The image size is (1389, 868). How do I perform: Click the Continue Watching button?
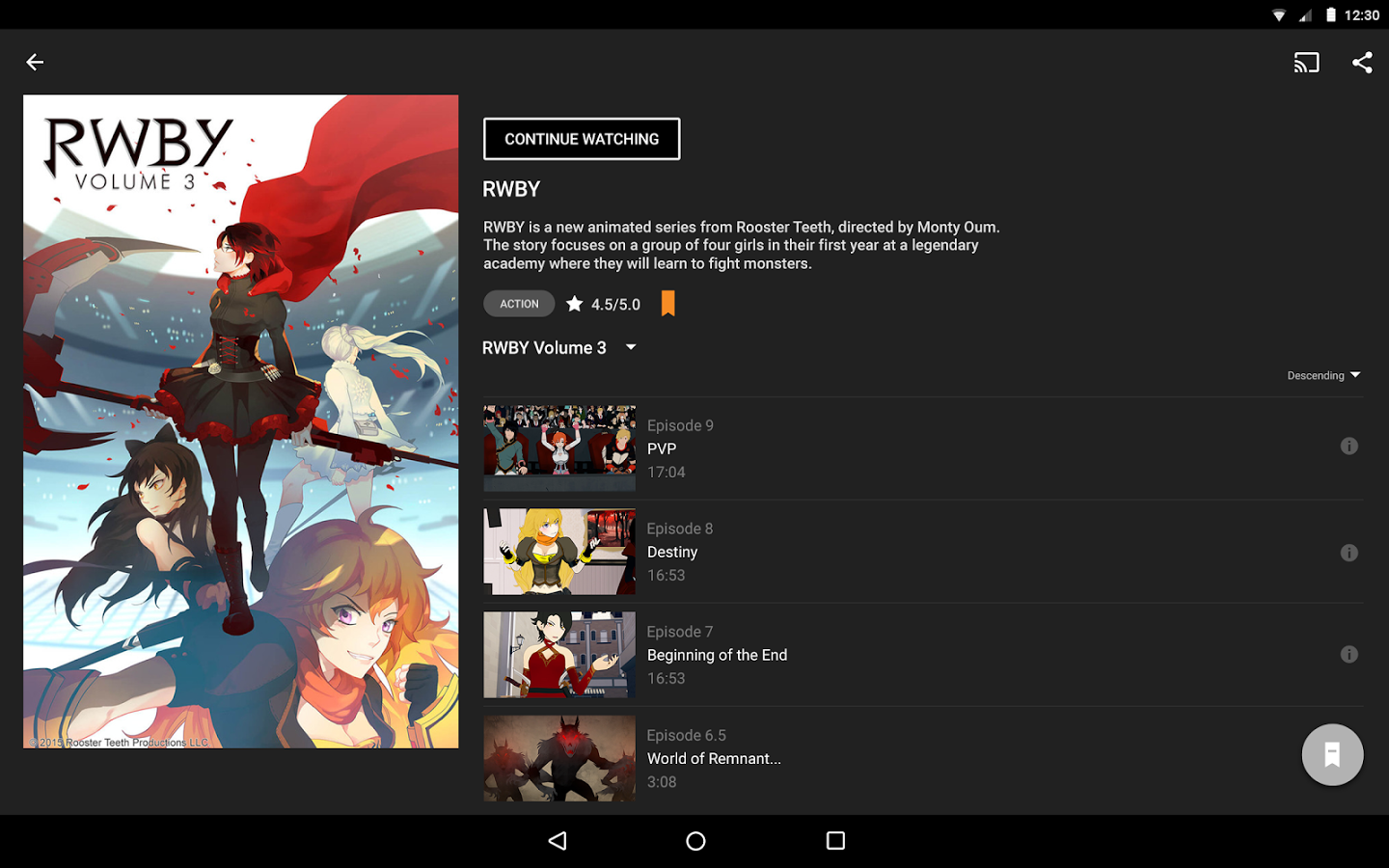pyautogui.click(x=582, y=139)
